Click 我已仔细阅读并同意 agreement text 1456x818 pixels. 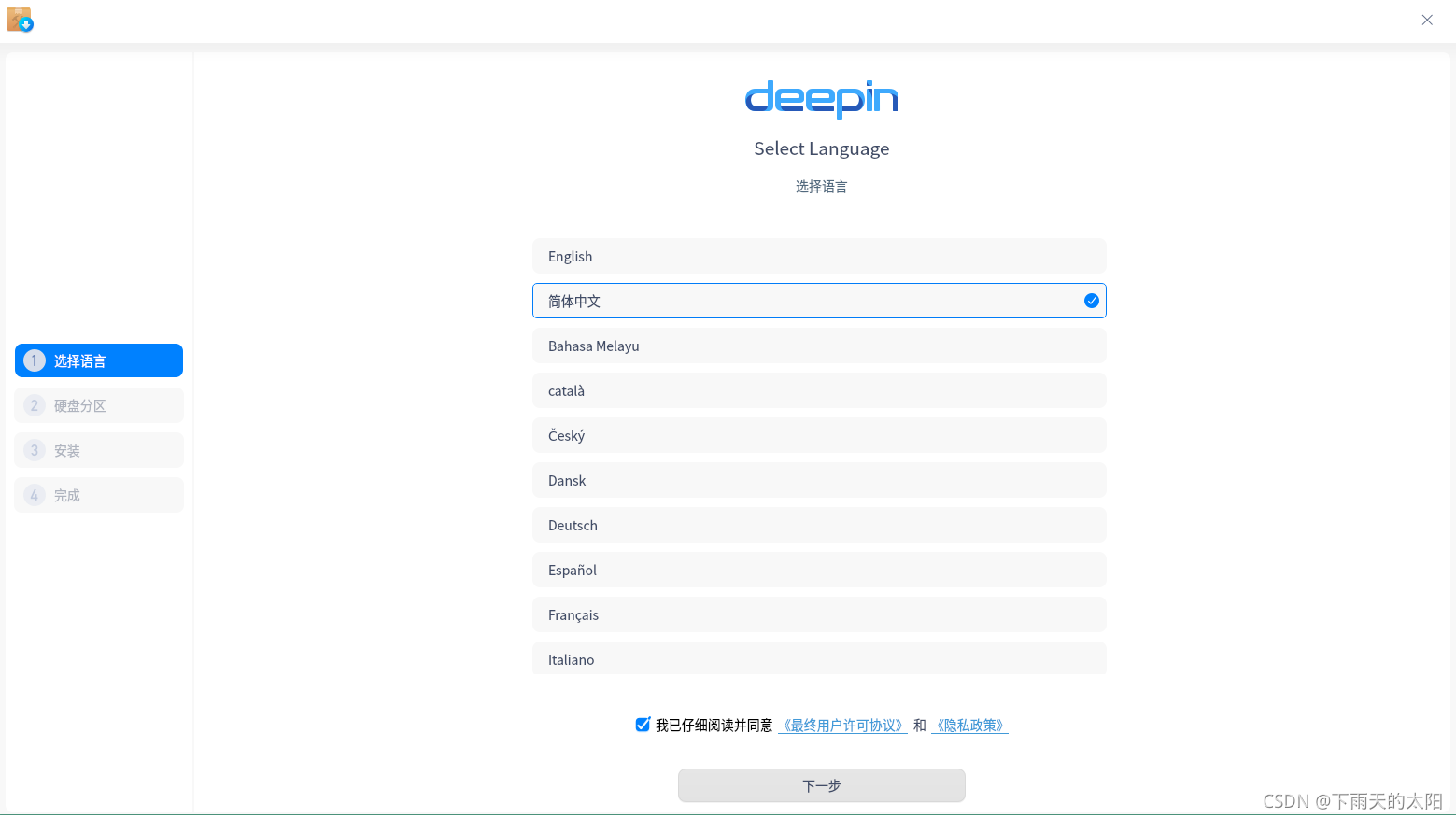714,726
